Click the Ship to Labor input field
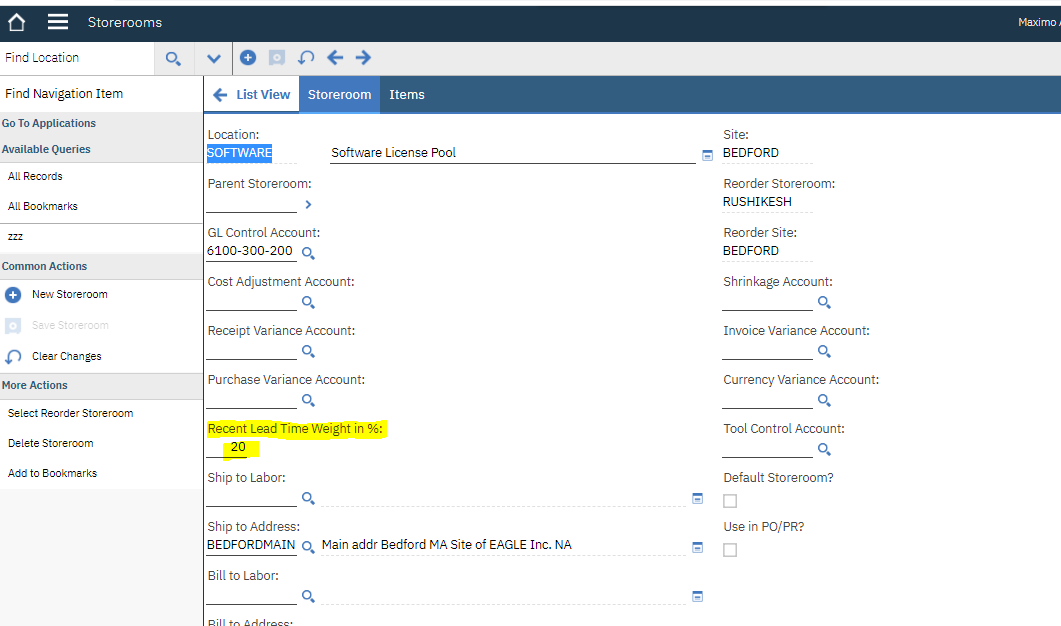Image resolution: width=1061 pixels, height=626 pixels. pyautogui.click(x=251, y=496)
